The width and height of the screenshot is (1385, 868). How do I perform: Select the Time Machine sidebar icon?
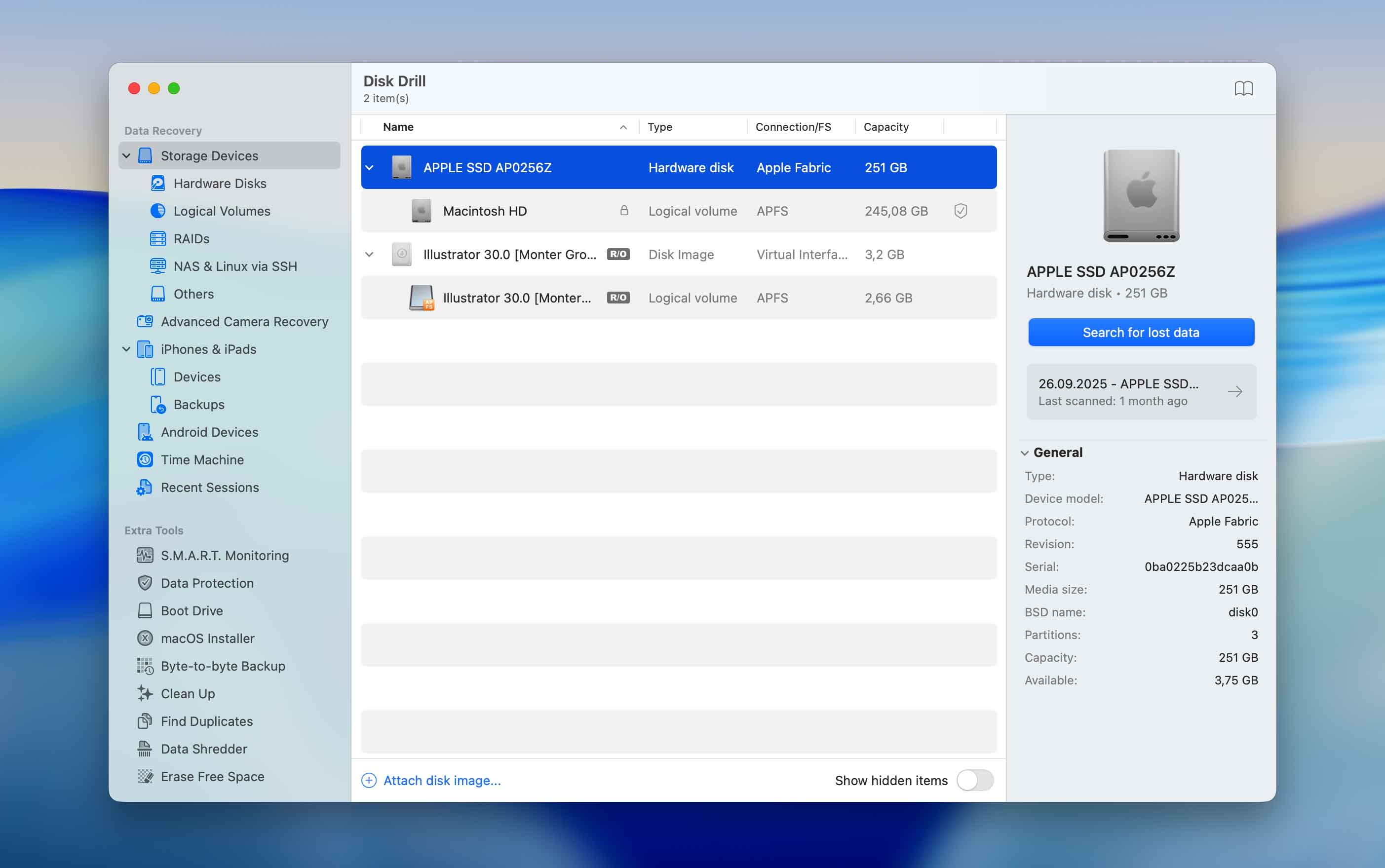[145, 459]
